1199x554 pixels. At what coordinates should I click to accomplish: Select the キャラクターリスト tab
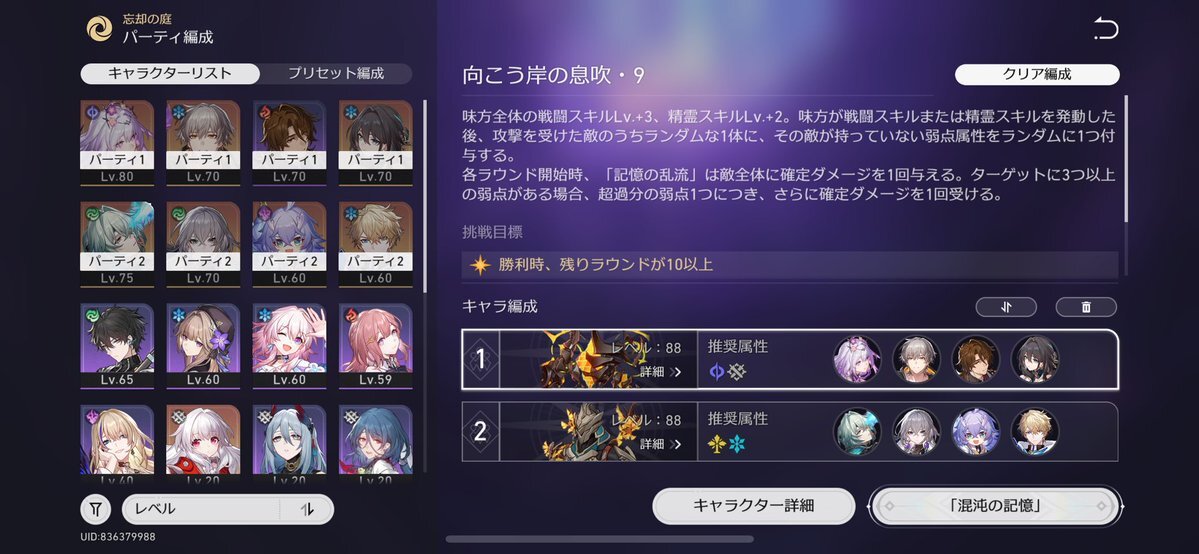[x=170, y=73]
